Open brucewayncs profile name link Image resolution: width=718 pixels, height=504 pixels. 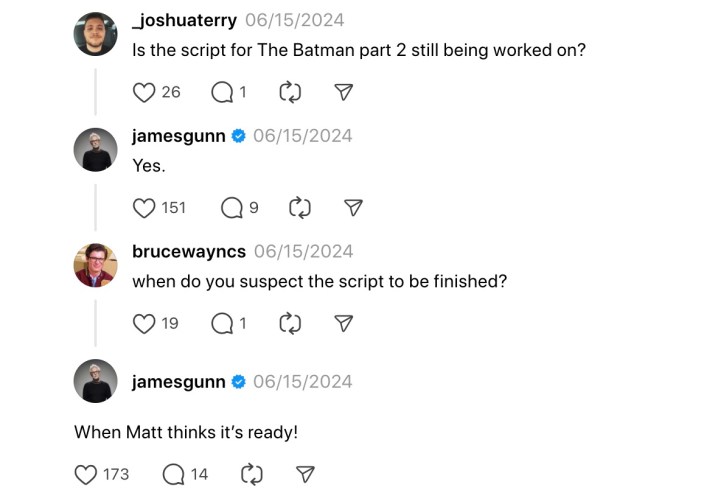188,252
